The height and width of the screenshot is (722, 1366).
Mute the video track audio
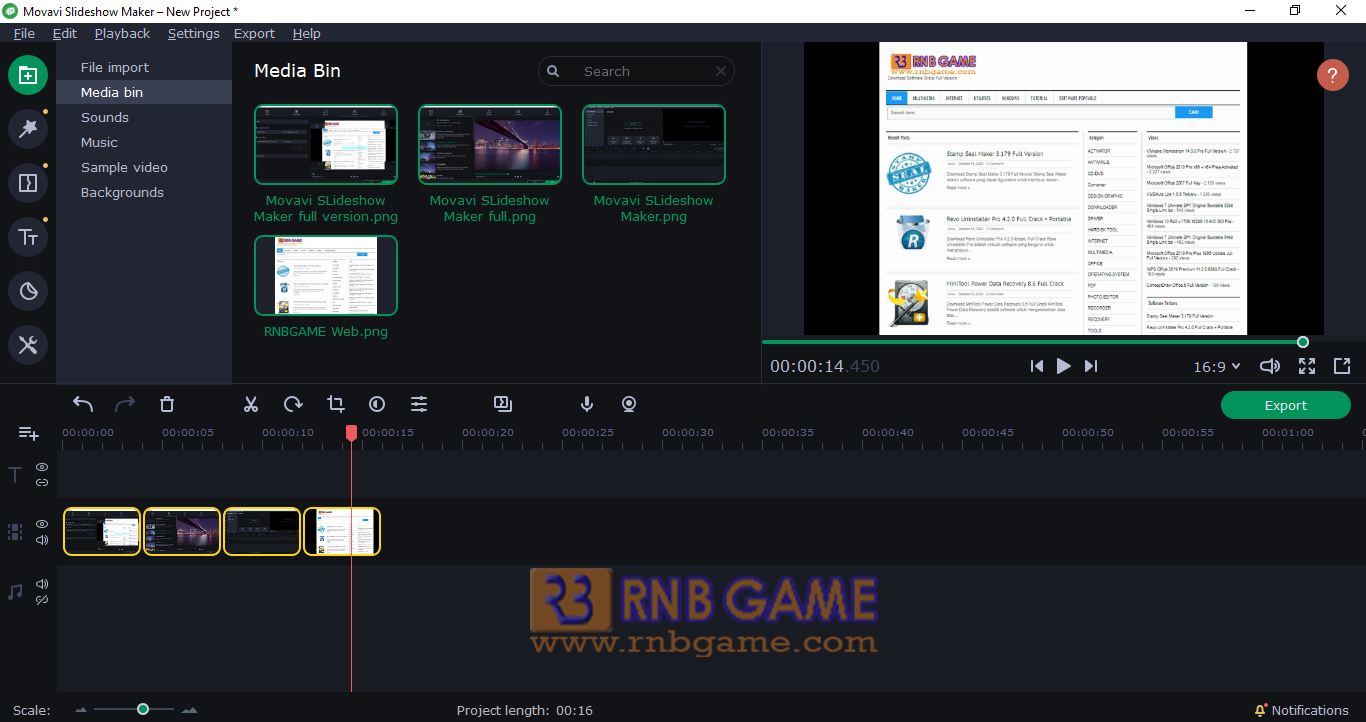[x=42, y=540]
